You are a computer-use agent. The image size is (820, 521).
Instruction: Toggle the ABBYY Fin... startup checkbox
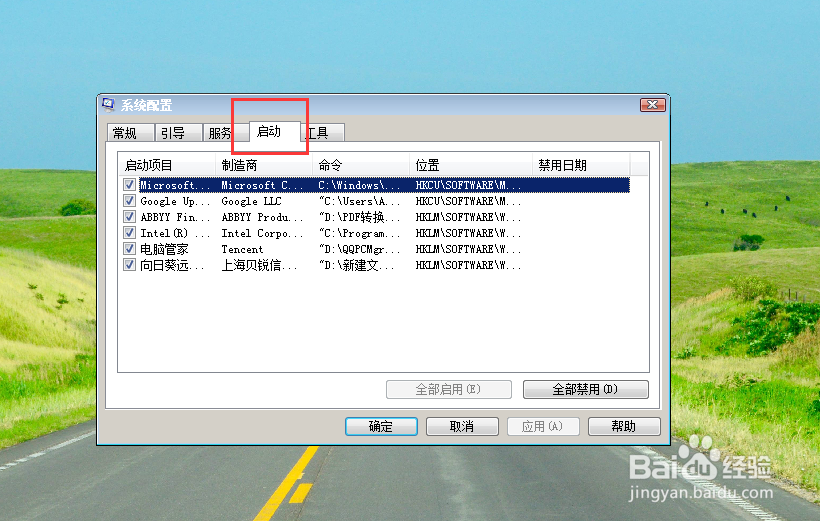(129, 217)
